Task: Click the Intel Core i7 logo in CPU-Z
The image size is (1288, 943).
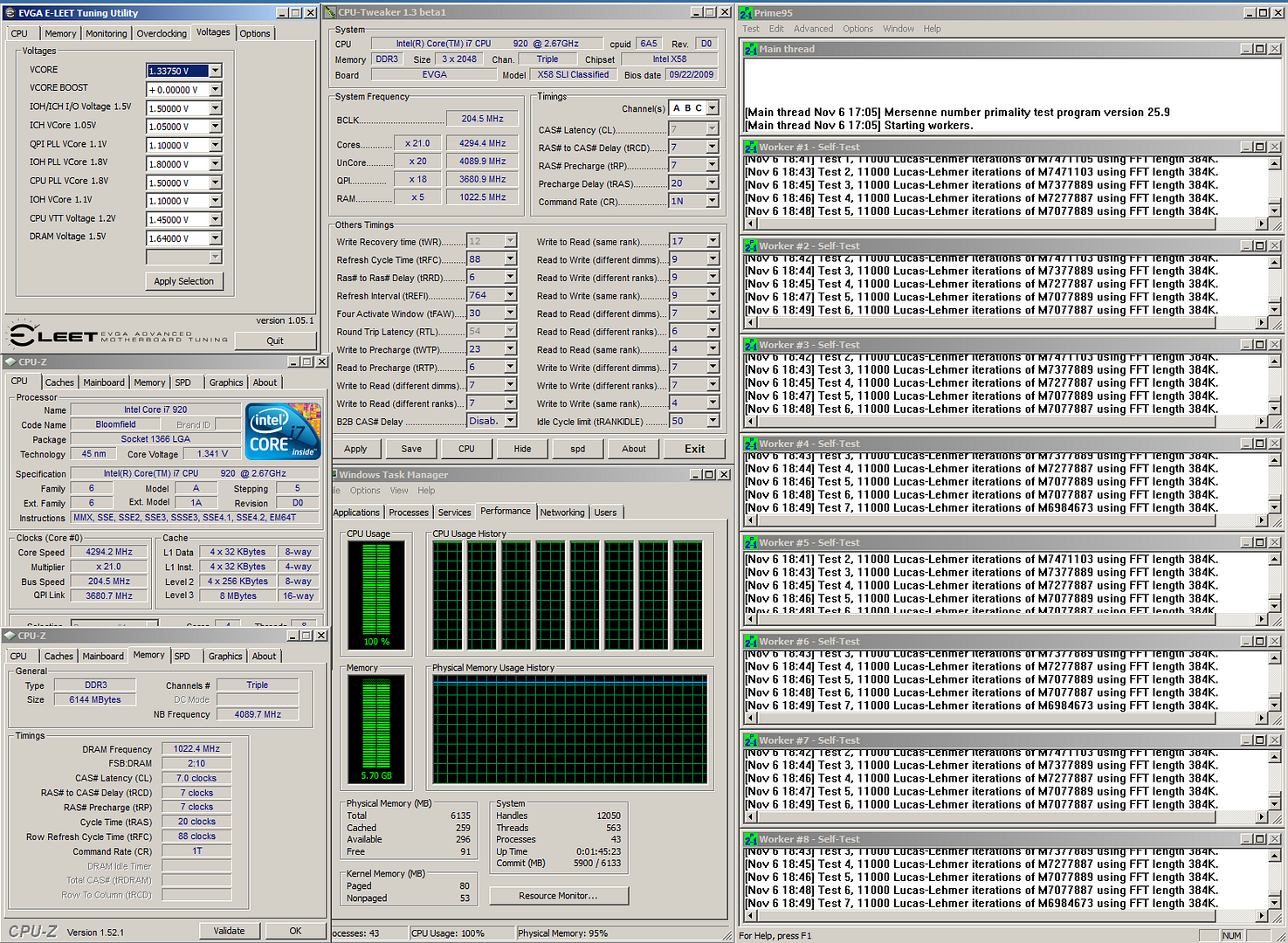Action: 283,430
